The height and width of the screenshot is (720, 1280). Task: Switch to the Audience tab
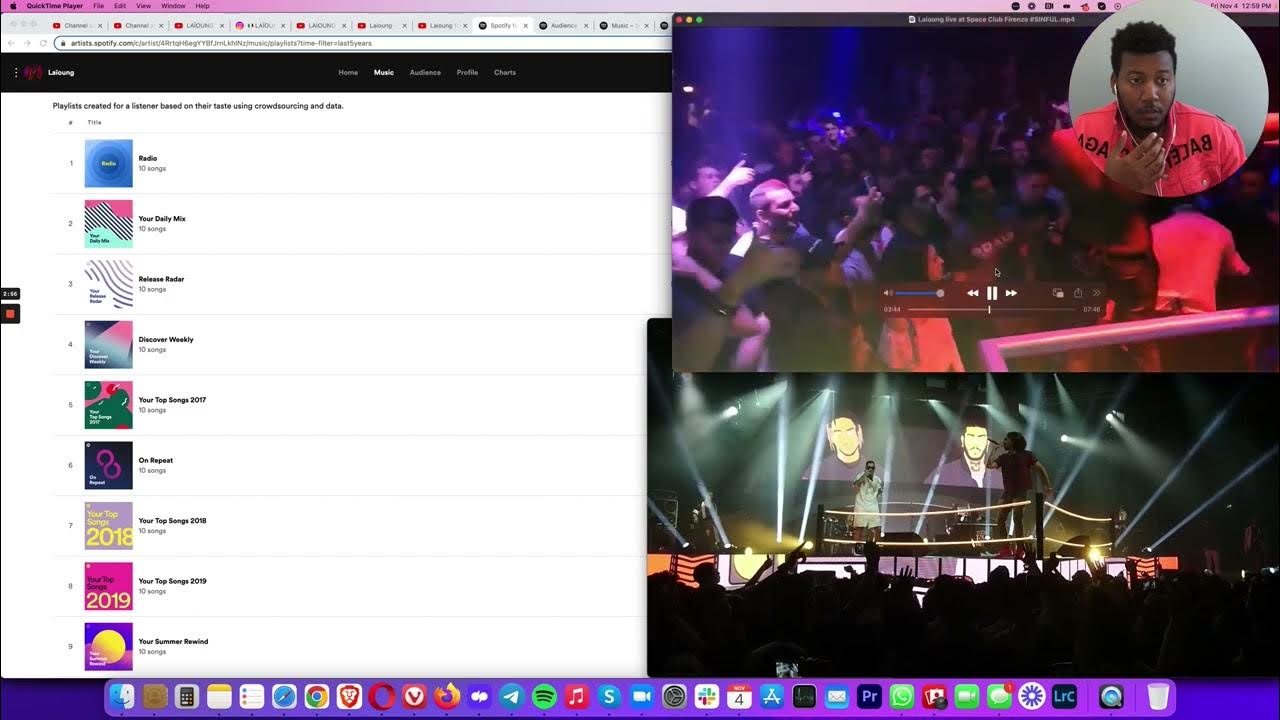425,72
